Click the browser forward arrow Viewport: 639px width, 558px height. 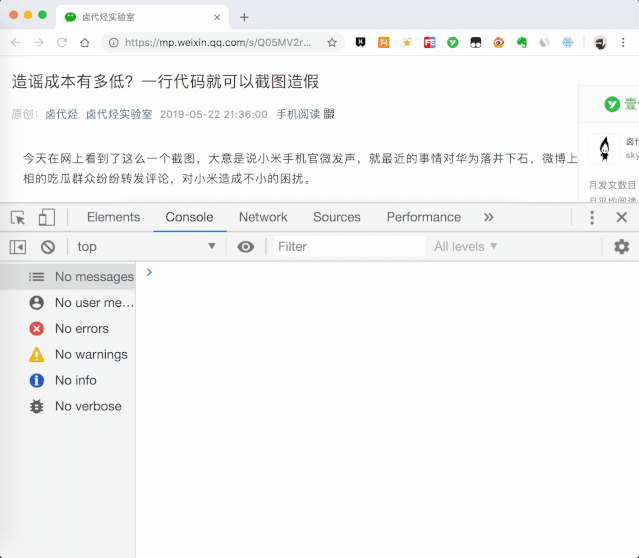39,42
